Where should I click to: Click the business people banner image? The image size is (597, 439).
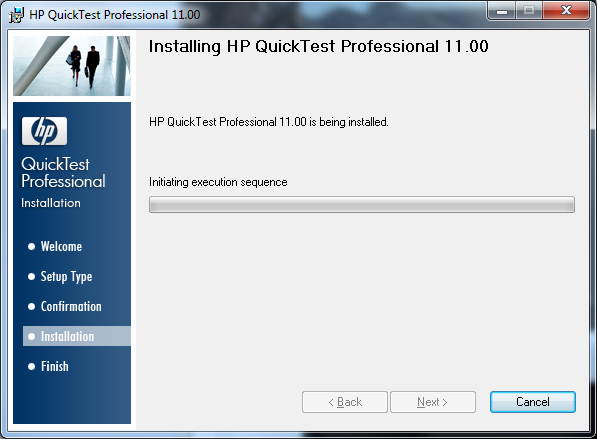pos(72,66)
